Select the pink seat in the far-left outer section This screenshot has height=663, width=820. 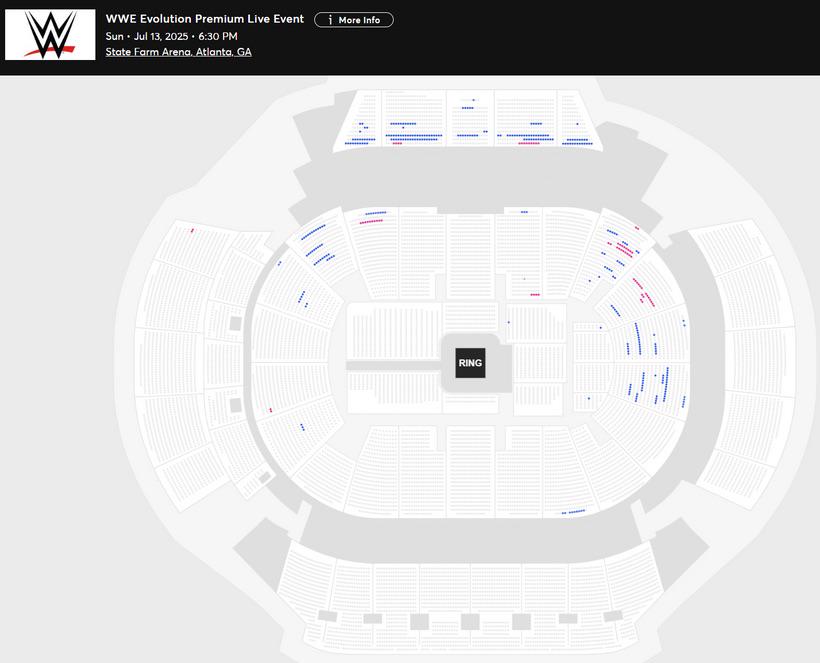coord(192,230)
